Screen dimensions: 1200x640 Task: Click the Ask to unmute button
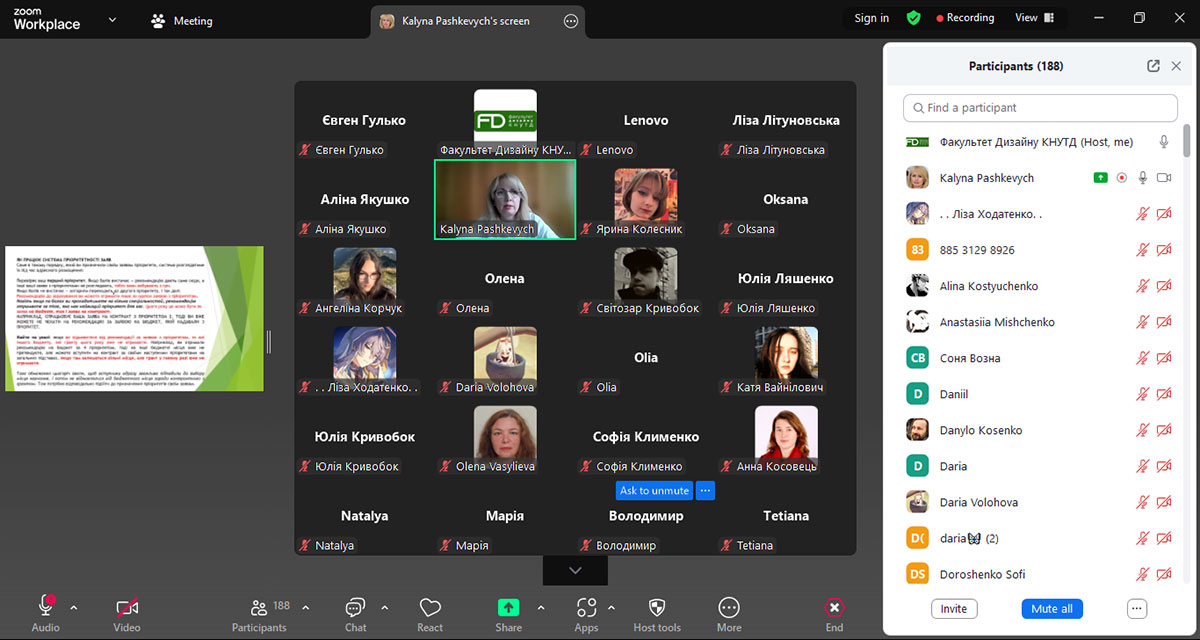tap(654, 491)
